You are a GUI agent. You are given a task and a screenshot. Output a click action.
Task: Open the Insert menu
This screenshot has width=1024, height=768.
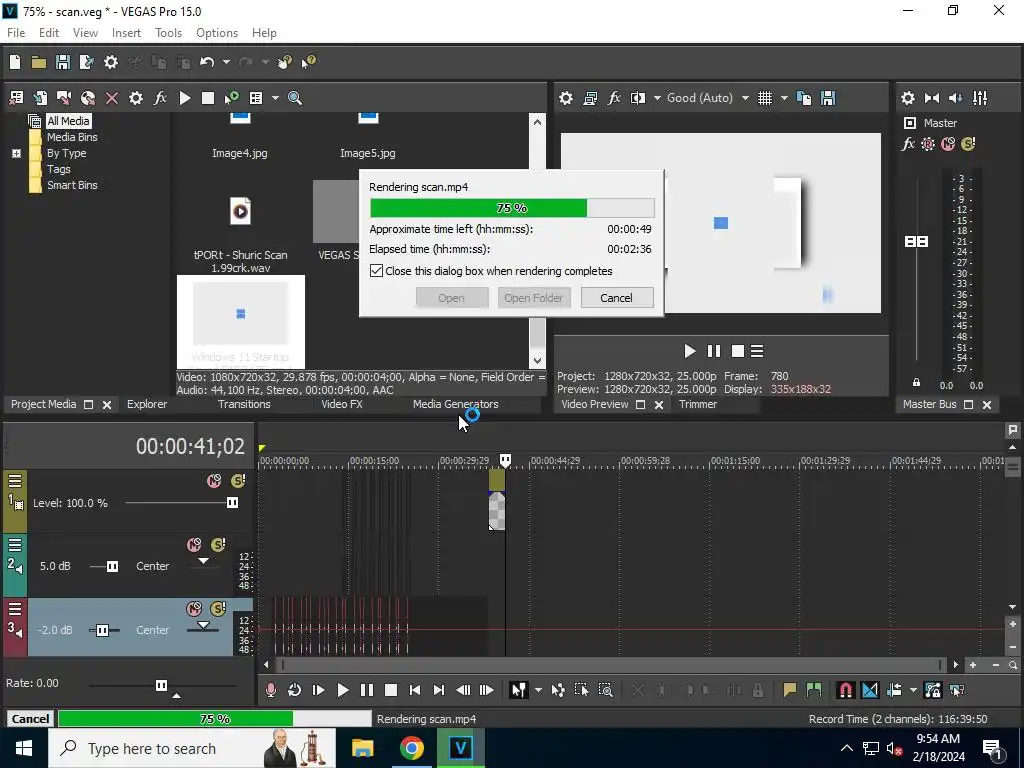(126, 33)
